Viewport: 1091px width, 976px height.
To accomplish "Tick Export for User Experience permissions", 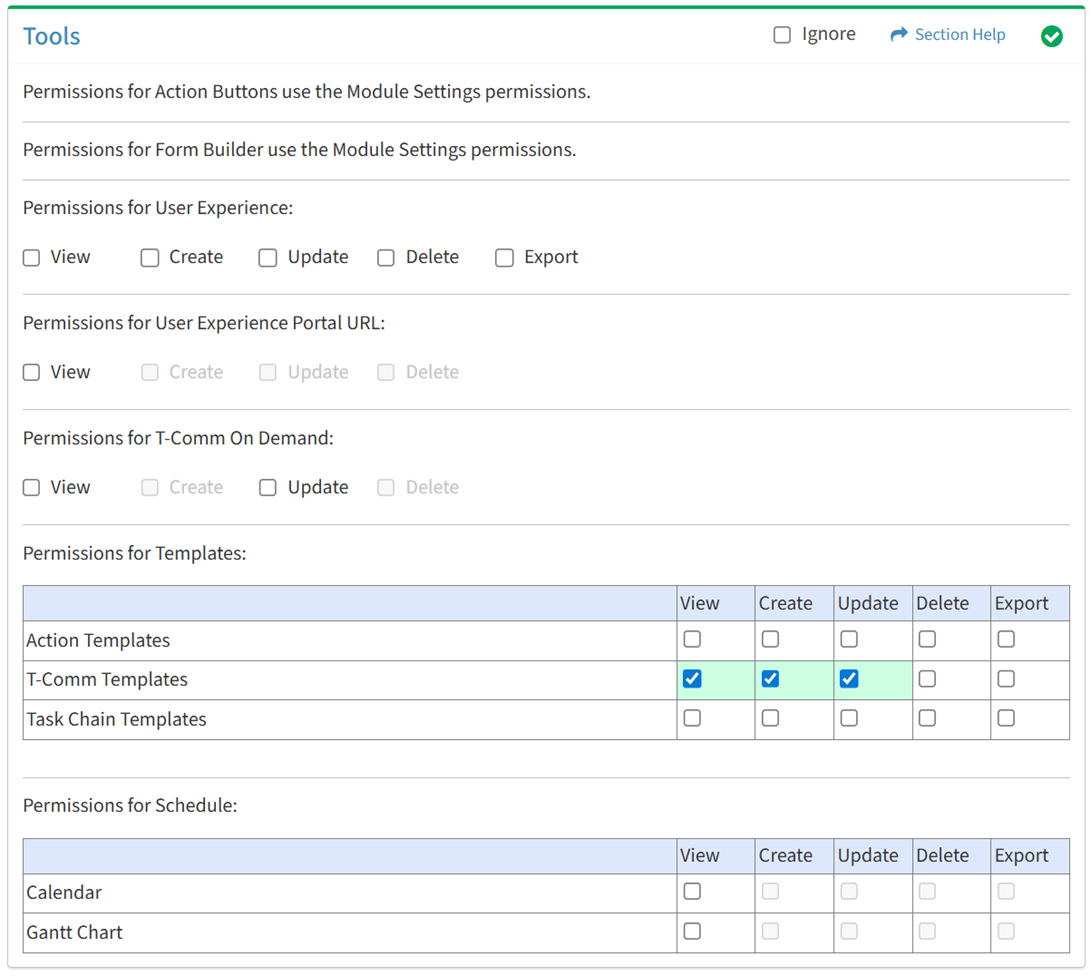I will point(505,258).
